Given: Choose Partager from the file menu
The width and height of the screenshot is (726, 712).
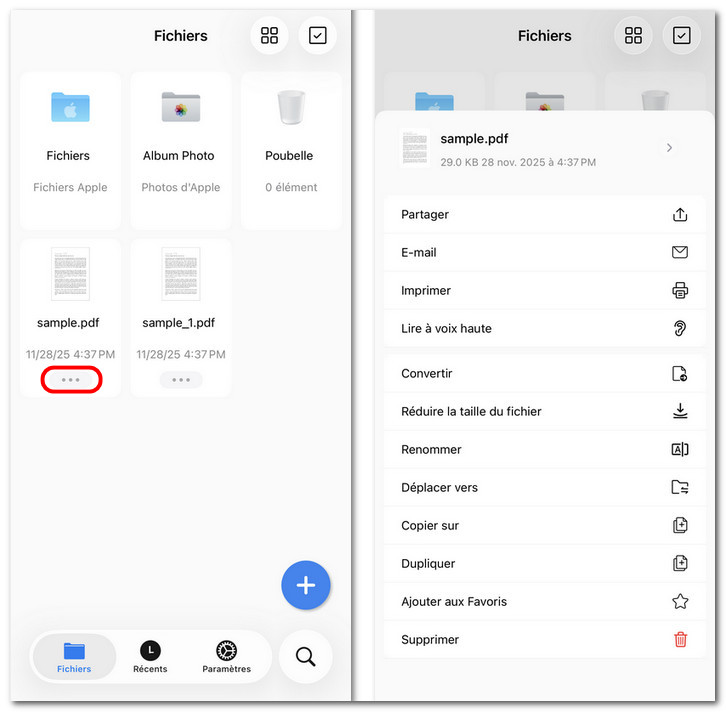Looking at the screenshot, I should (544, 214).
